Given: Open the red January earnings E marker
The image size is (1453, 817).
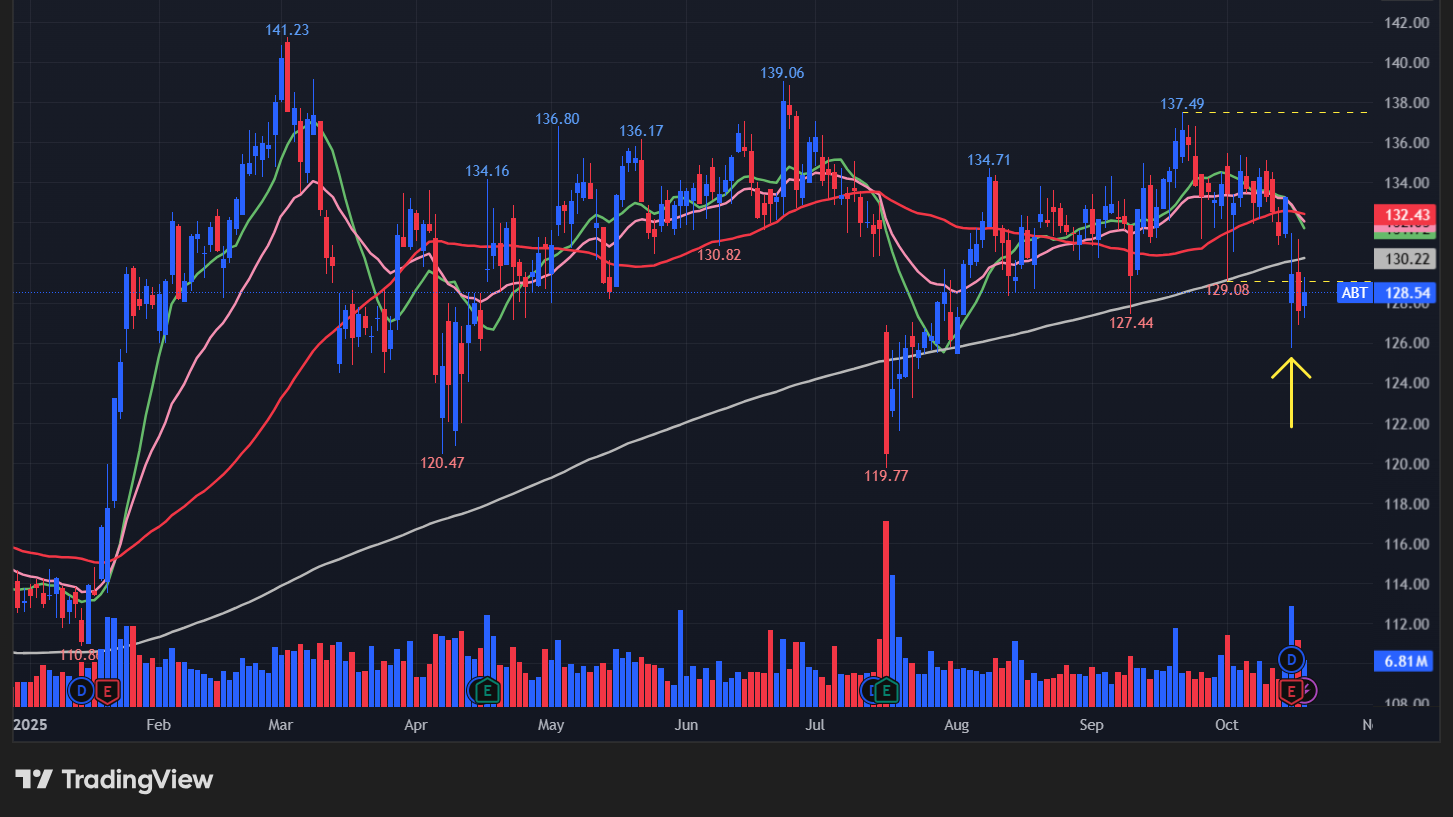Looking at the screenshot, I should point(106,690).
